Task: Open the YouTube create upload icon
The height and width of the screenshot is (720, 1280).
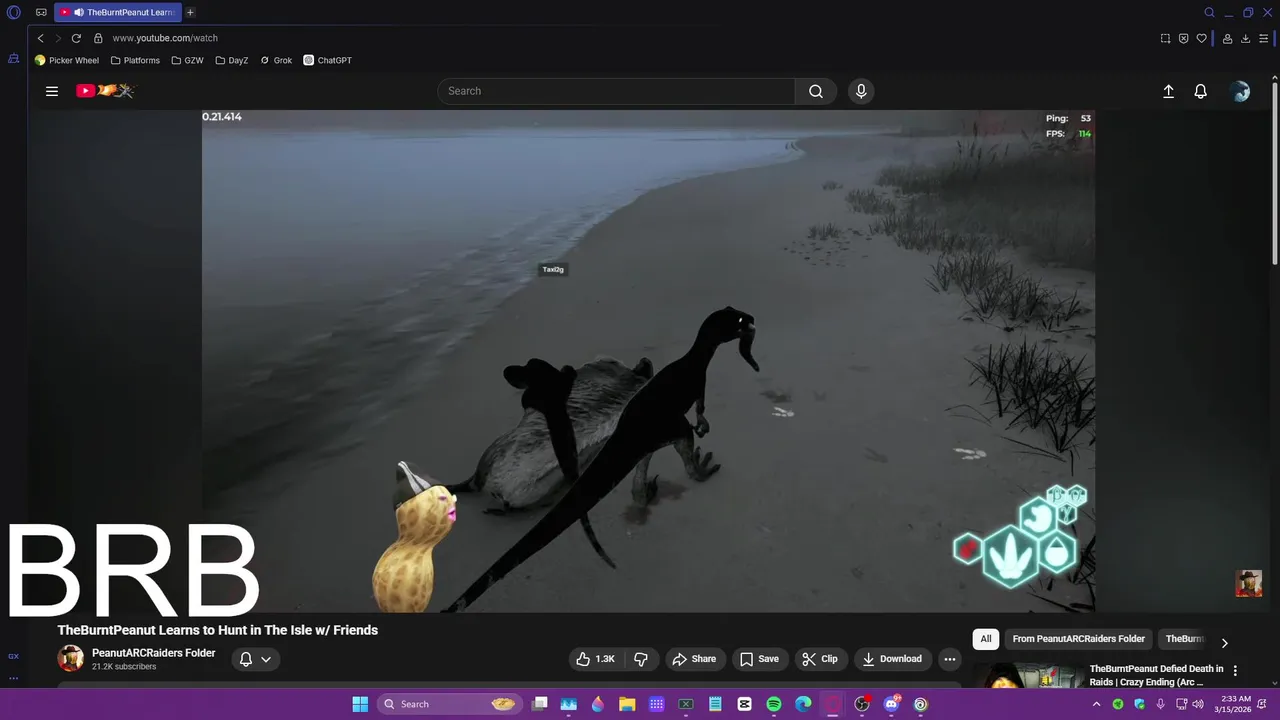Action: point(1168,91)
